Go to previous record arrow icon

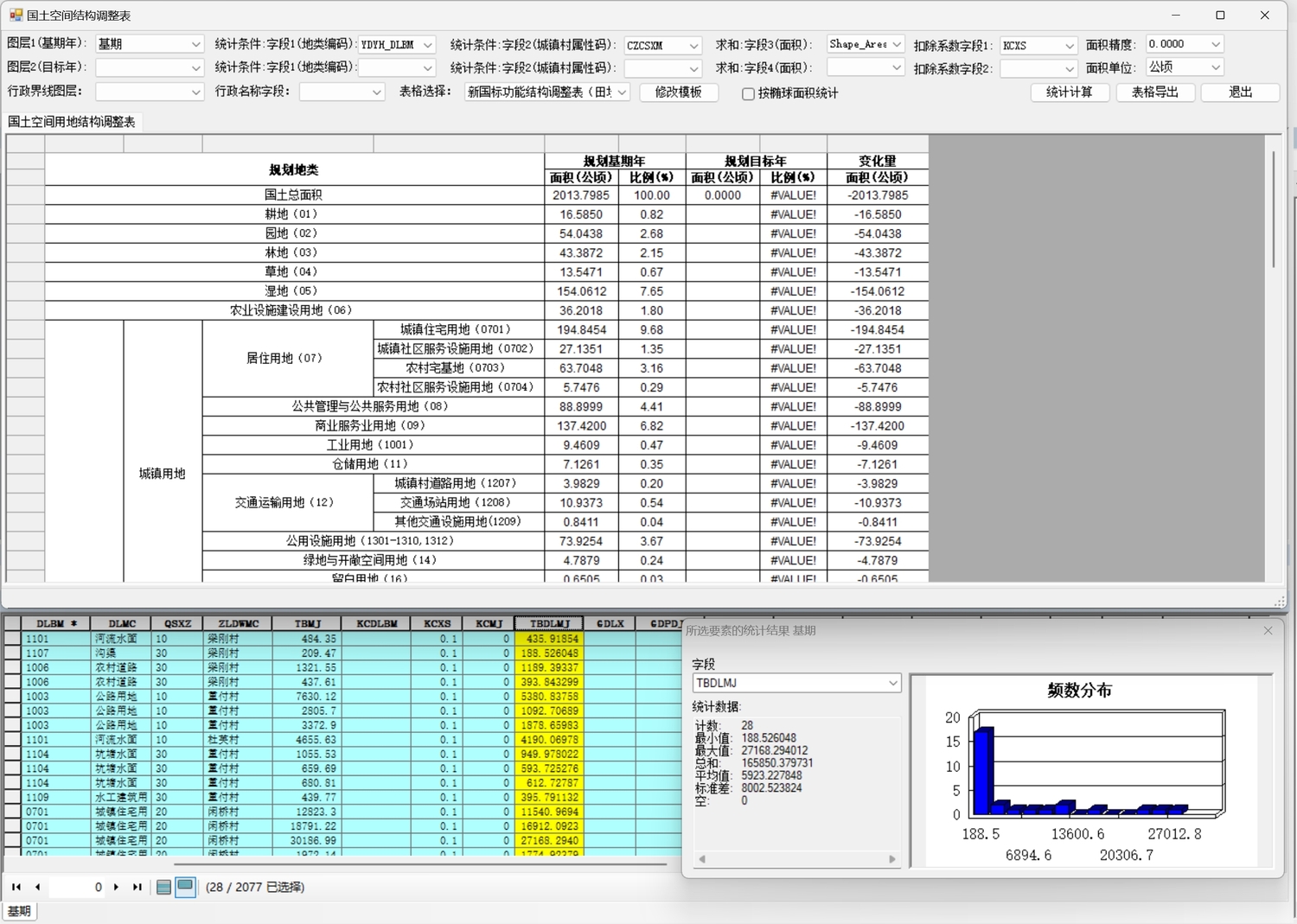coord(38,887)
